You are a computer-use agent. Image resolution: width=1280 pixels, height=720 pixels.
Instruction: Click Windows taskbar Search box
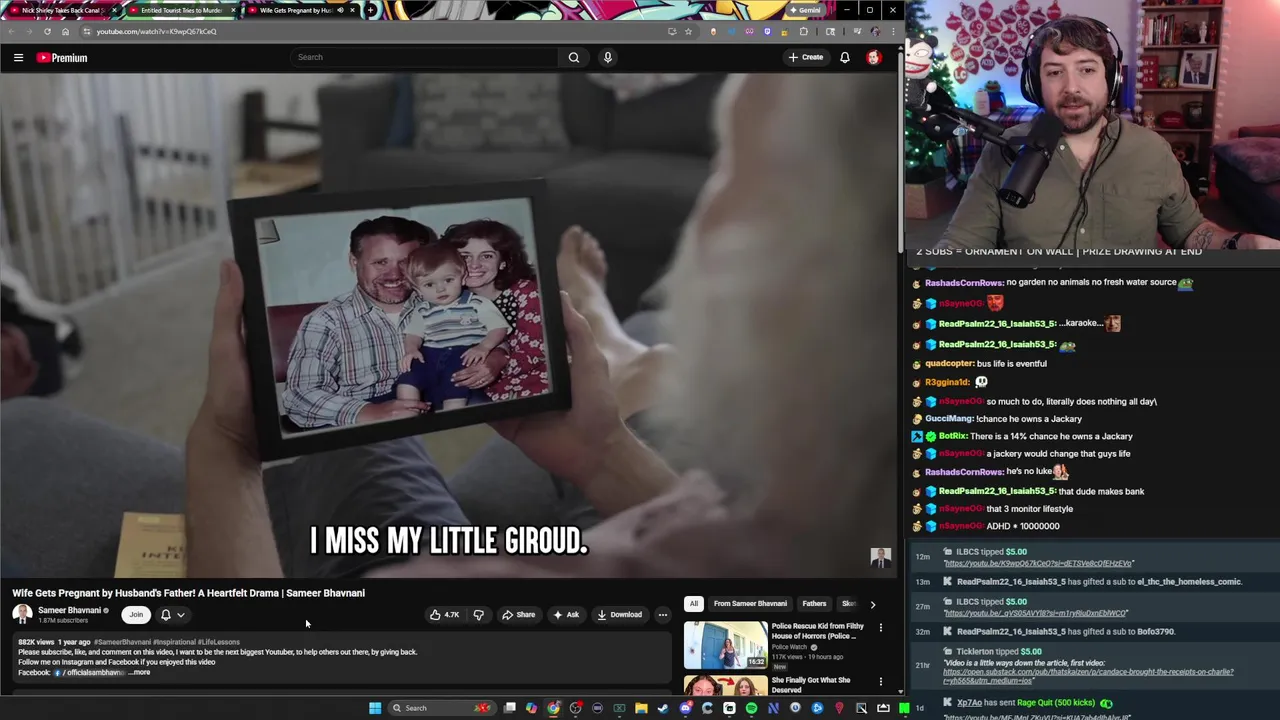coord(440,708)
